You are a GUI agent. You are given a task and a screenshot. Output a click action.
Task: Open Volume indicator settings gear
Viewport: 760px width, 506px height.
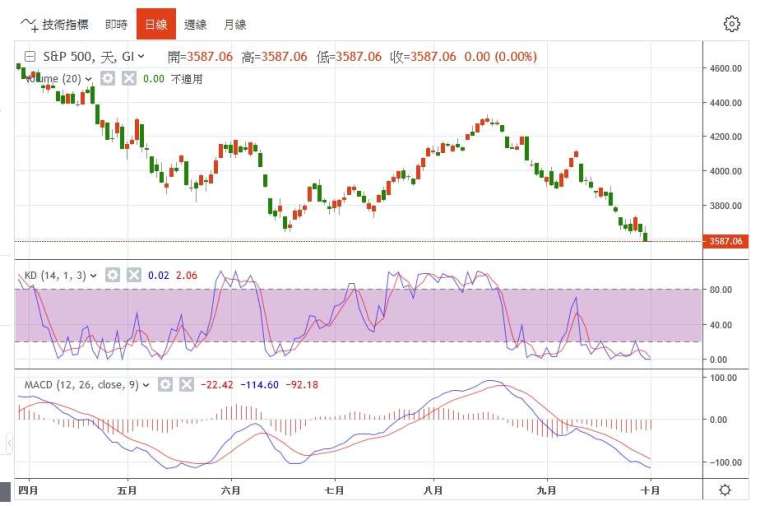click(x=108, y=79)
